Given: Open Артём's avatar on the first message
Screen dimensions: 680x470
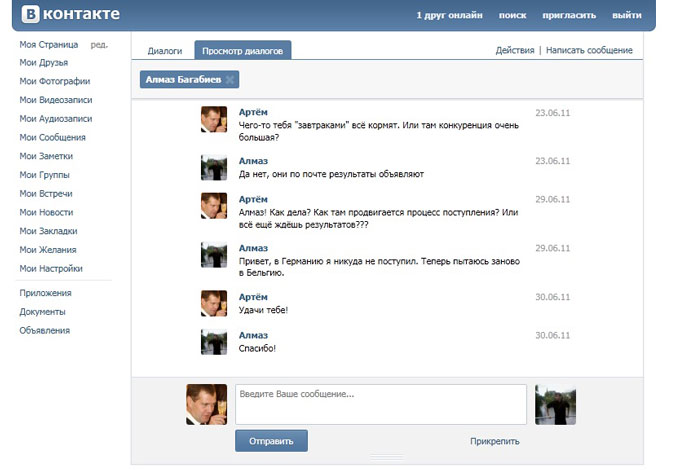Looking at the screenshot, I should [214, 120].
